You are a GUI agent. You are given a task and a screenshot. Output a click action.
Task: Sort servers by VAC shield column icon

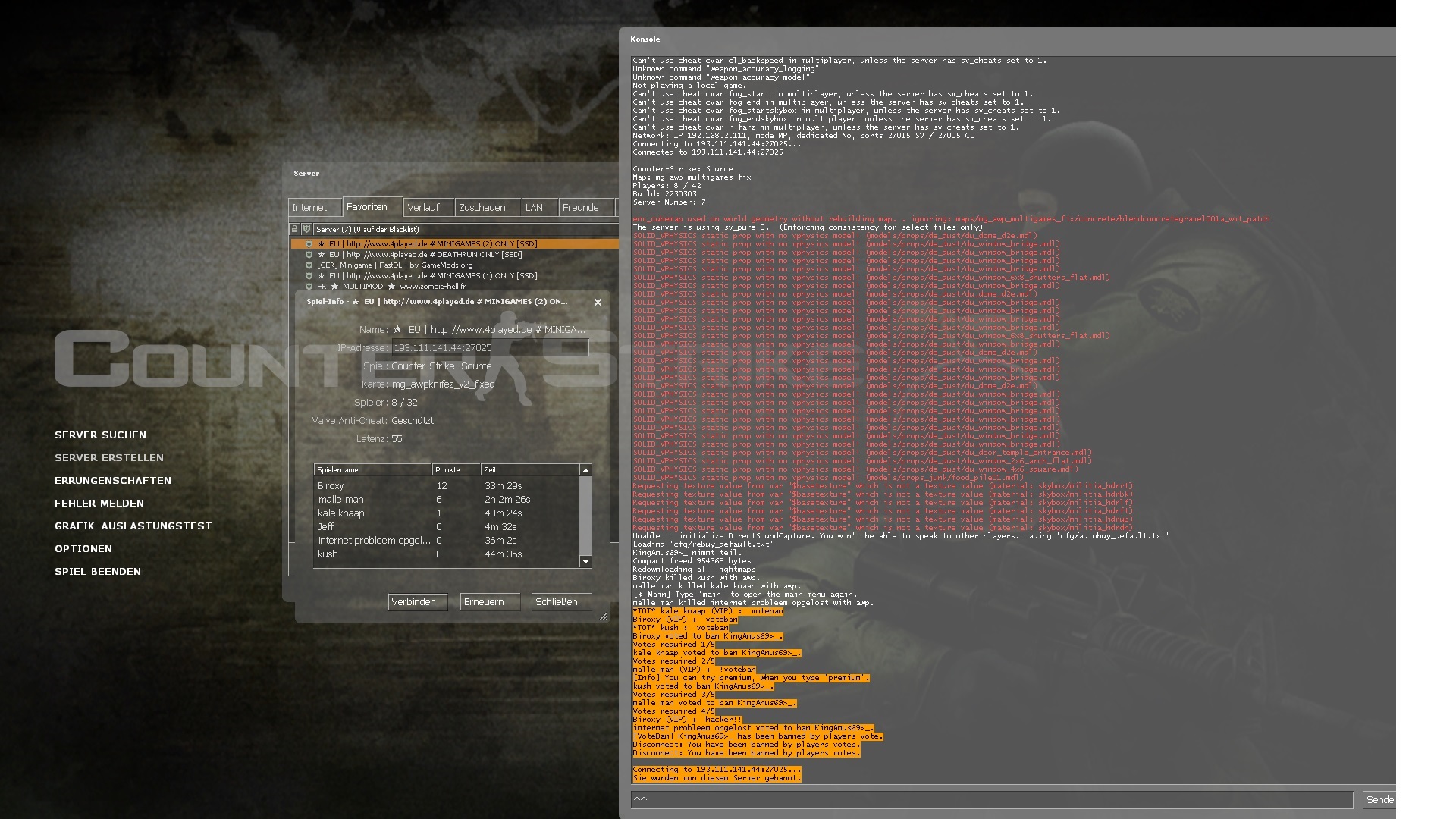pyautogui.click(x=307, y=229)
